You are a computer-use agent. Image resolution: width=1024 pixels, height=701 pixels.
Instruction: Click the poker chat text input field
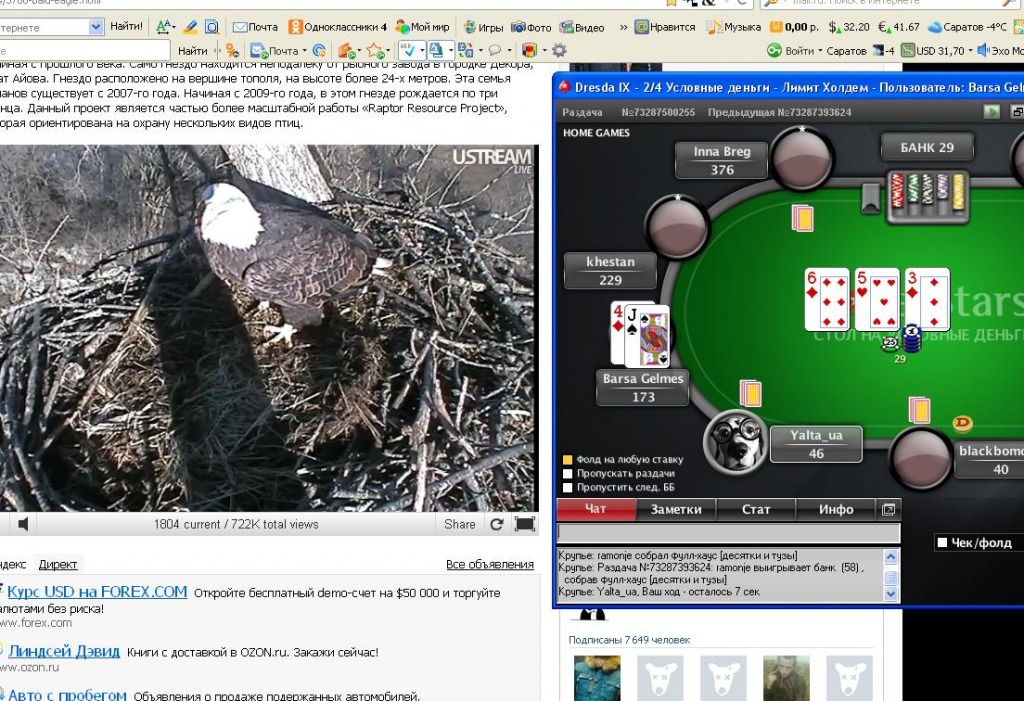click(728, 533)
